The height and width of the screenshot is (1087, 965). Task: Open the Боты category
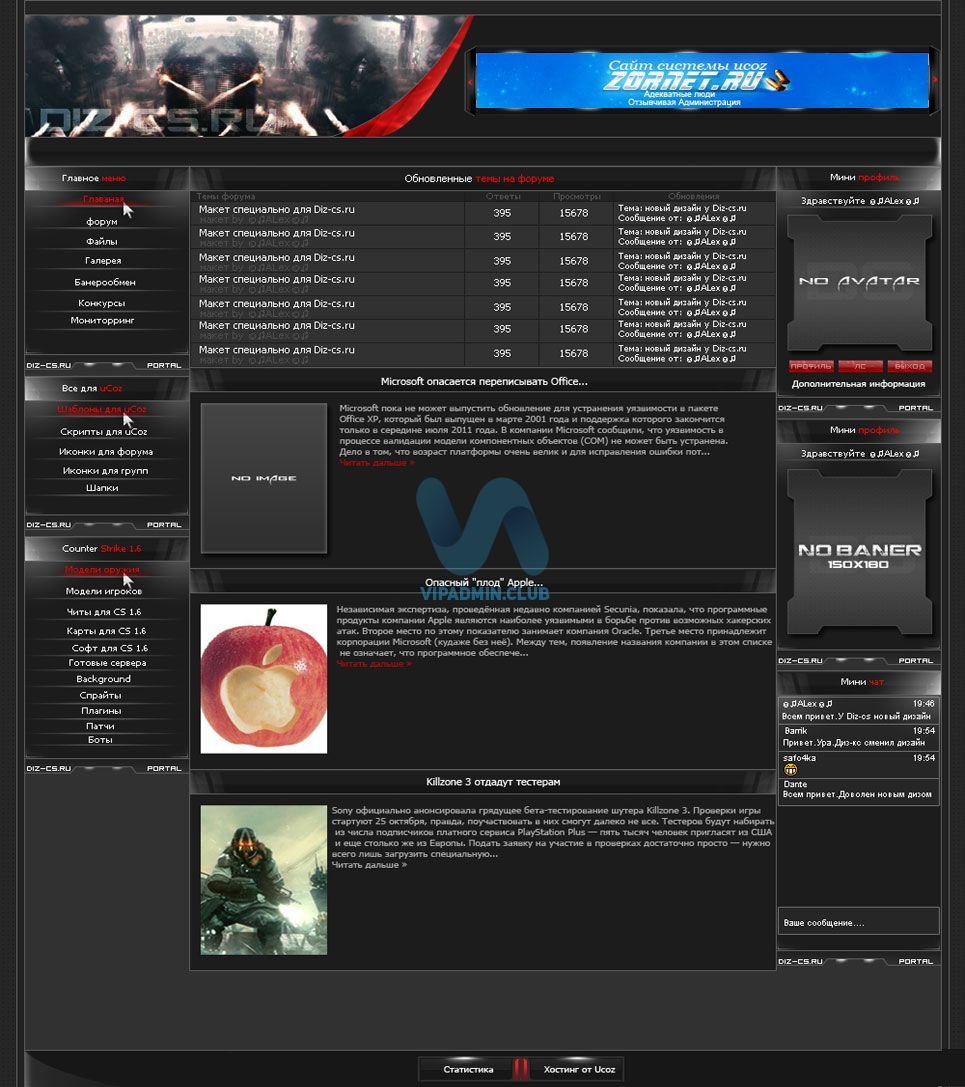[101, 740]
